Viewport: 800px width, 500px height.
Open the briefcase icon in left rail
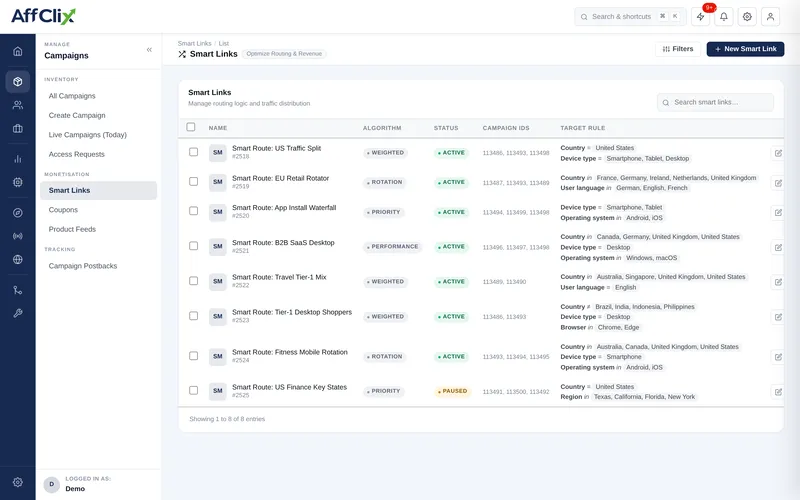[18, 129]
